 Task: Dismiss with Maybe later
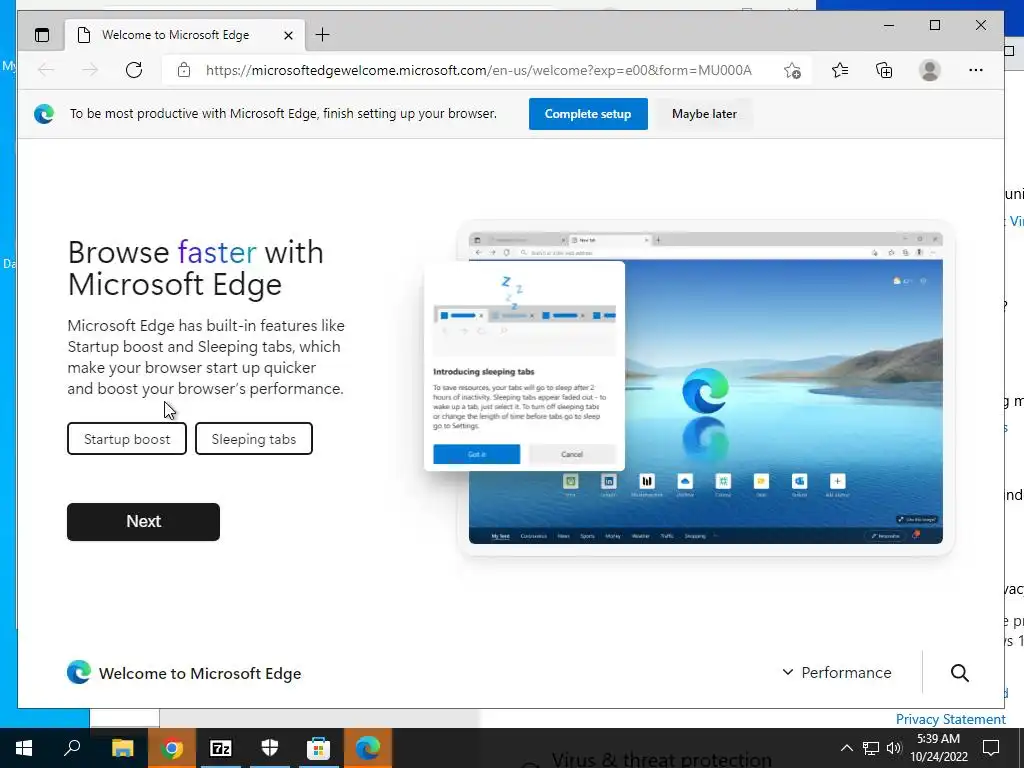pyautogui.click(x=704, y=114)
